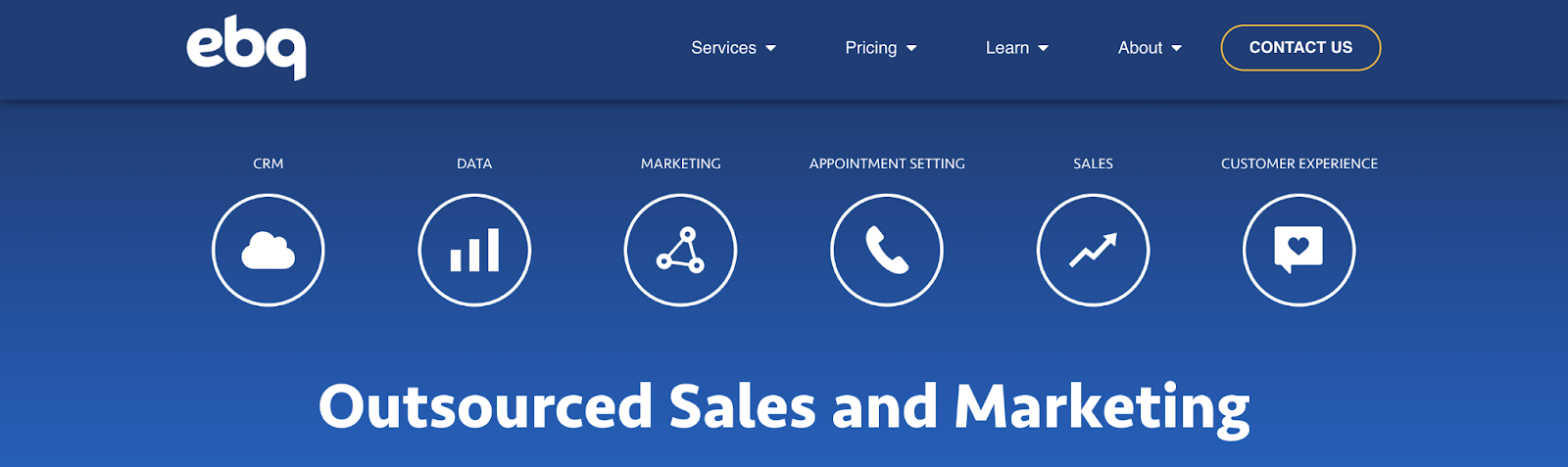Viewport: 1568px width, 467px height.
Task: Click the Outsourced Sales and Marketing heading
Action: [784, 407]
